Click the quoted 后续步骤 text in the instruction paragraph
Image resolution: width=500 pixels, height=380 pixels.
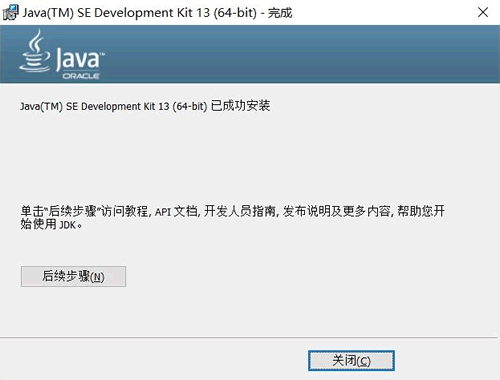(72, 211)
